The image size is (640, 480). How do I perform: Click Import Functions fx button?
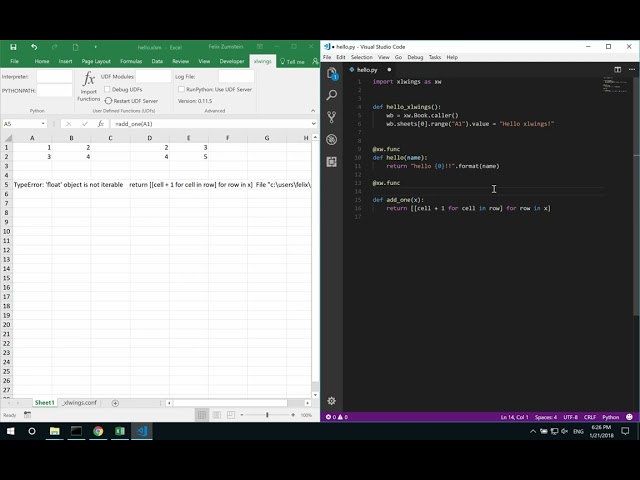tap(89, 87)
